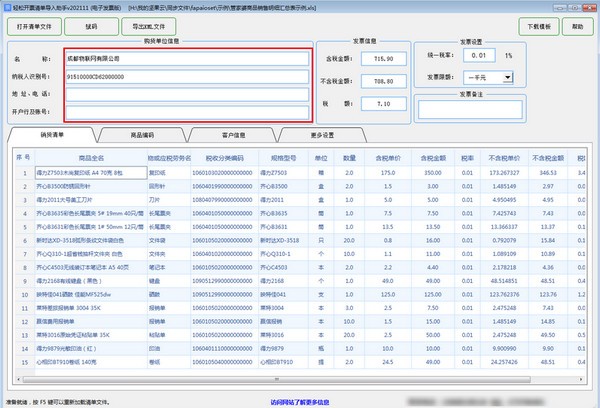Image resolution: width=600 pixels, height=408 pixels.
Task: Switch to the 商品编码 tab
Action: (x=142, y=134)
